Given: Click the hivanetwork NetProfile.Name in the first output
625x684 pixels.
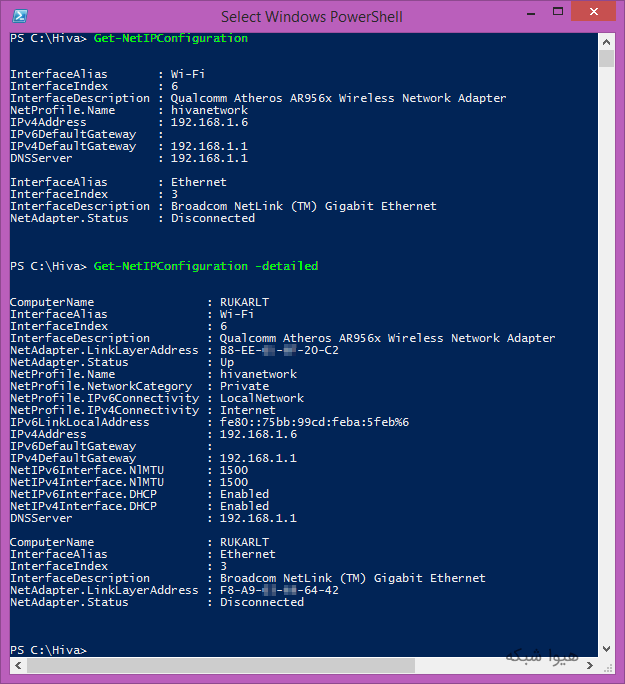Looking at the screenshot, I should [x=209, y=110].
